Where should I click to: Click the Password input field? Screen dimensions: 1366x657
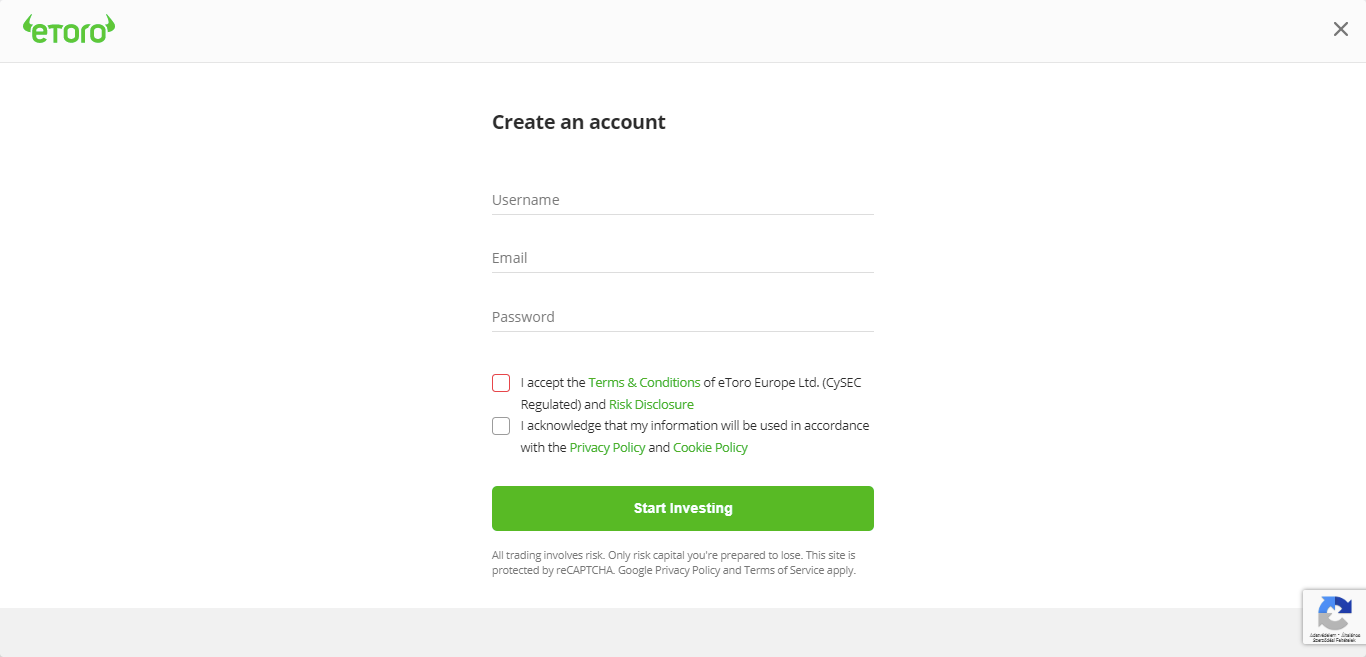point(682,317)
